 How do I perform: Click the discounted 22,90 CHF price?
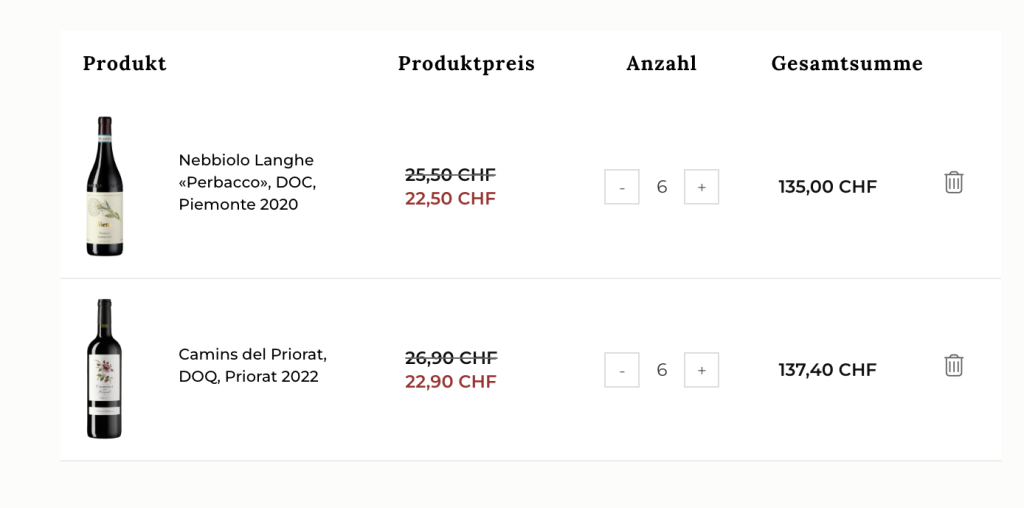[x=451, y=381]
